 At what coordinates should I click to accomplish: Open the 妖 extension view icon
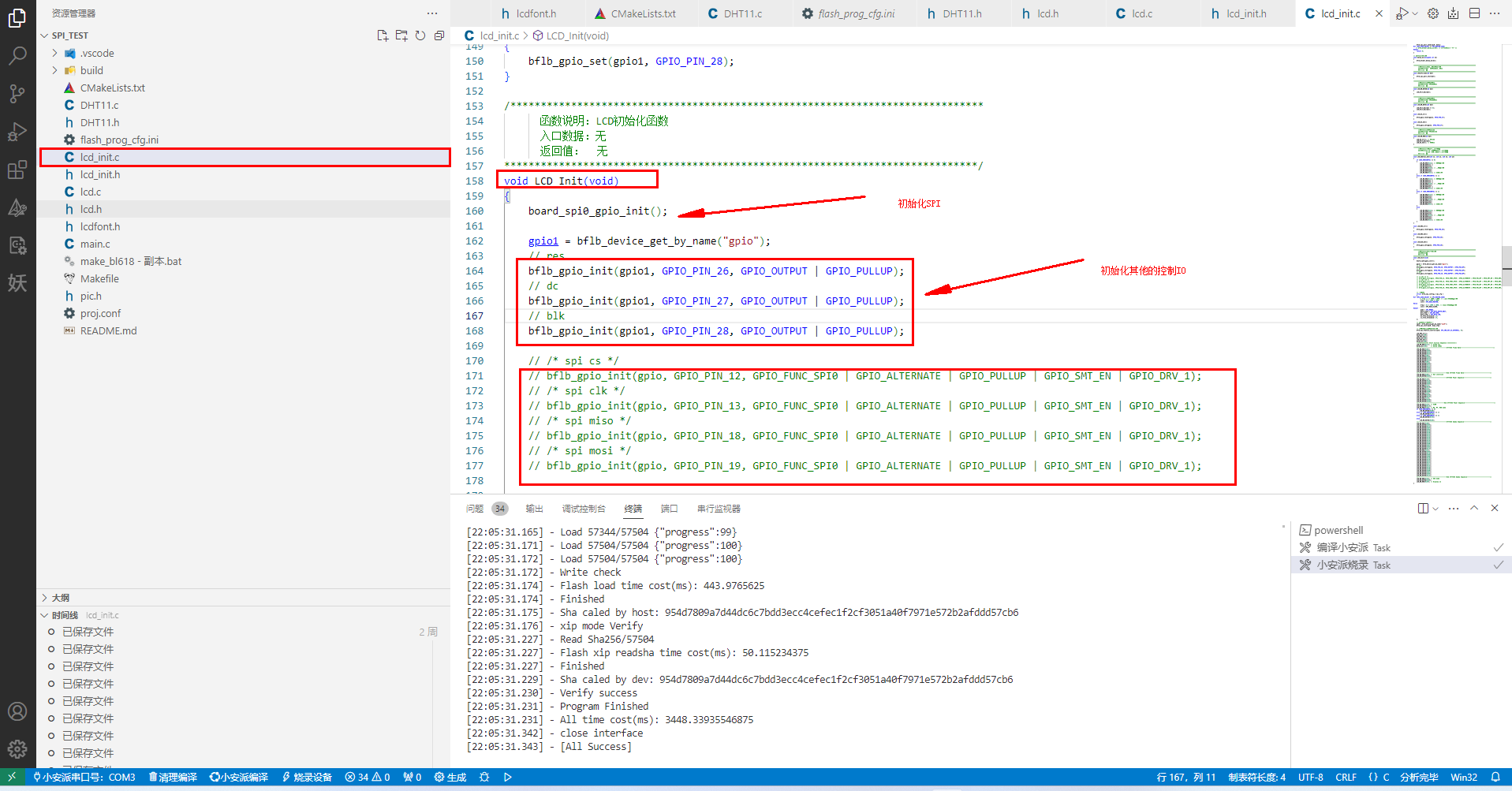pyautogui.click(x=17, y=282)
